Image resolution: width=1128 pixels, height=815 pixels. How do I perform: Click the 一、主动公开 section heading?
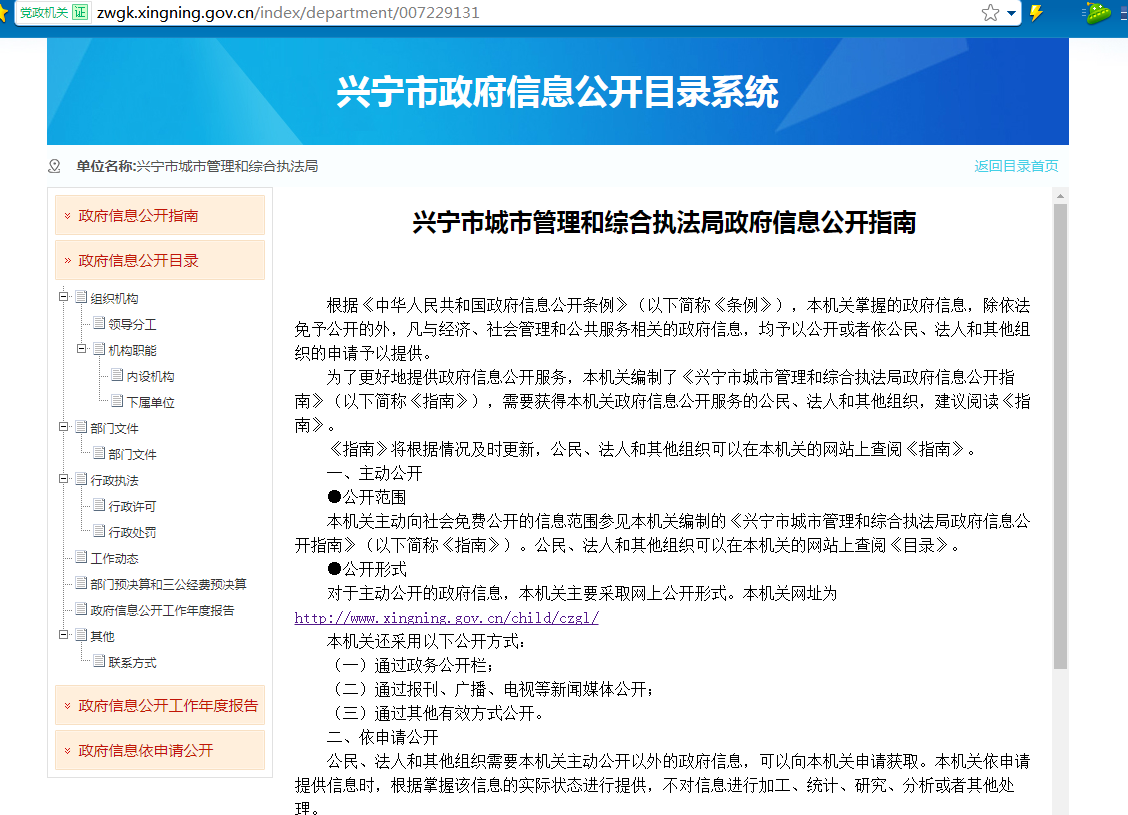374,473
